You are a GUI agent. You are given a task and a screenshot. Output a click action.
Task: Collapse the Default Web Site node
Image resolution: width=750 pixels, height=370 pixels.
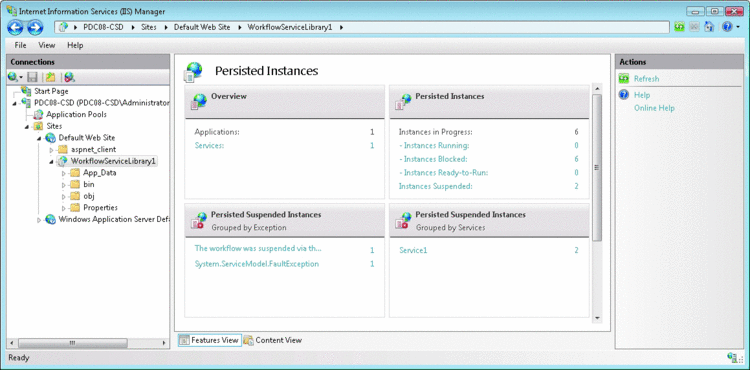(39, 138)
